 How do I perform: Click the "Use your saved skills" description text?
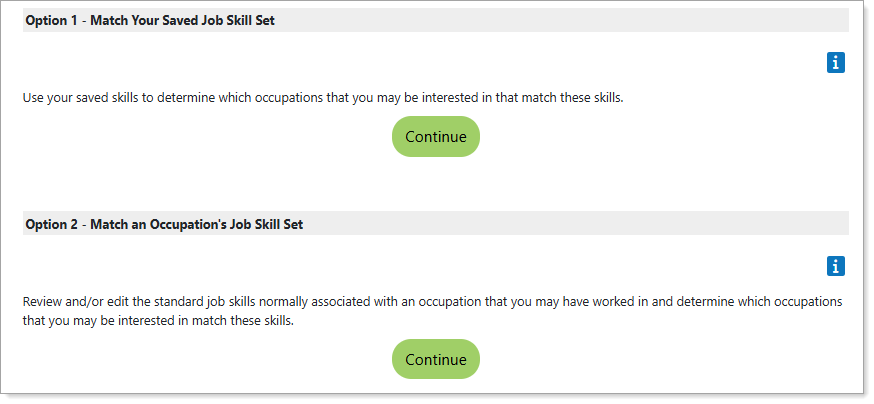point(322,98)
